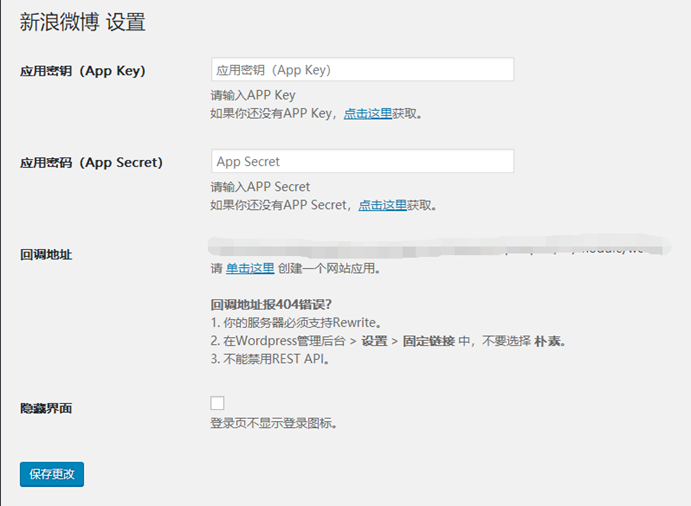
Task: Select the blurred 回调地址 URL text
Action: coord(439,246)
